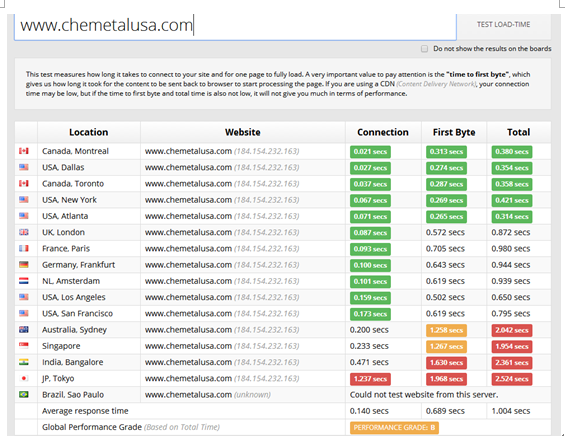Click the 0.502 secs Los Angeles first byte

[445, 297]
